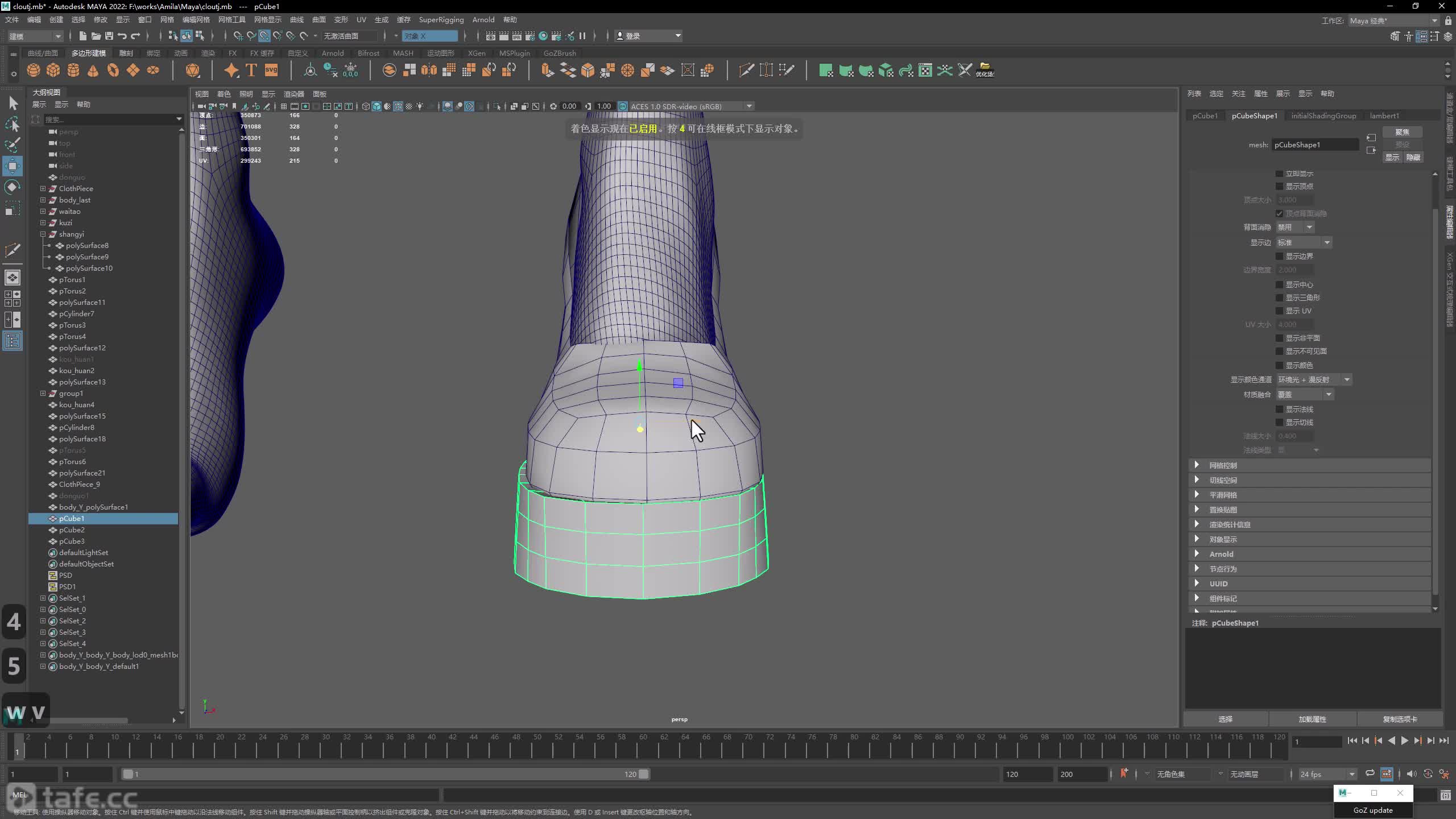Screen dimensions: 1456x819
Task: Select the Lasso tool in toolbox
Action: click(x=13, y=123)
